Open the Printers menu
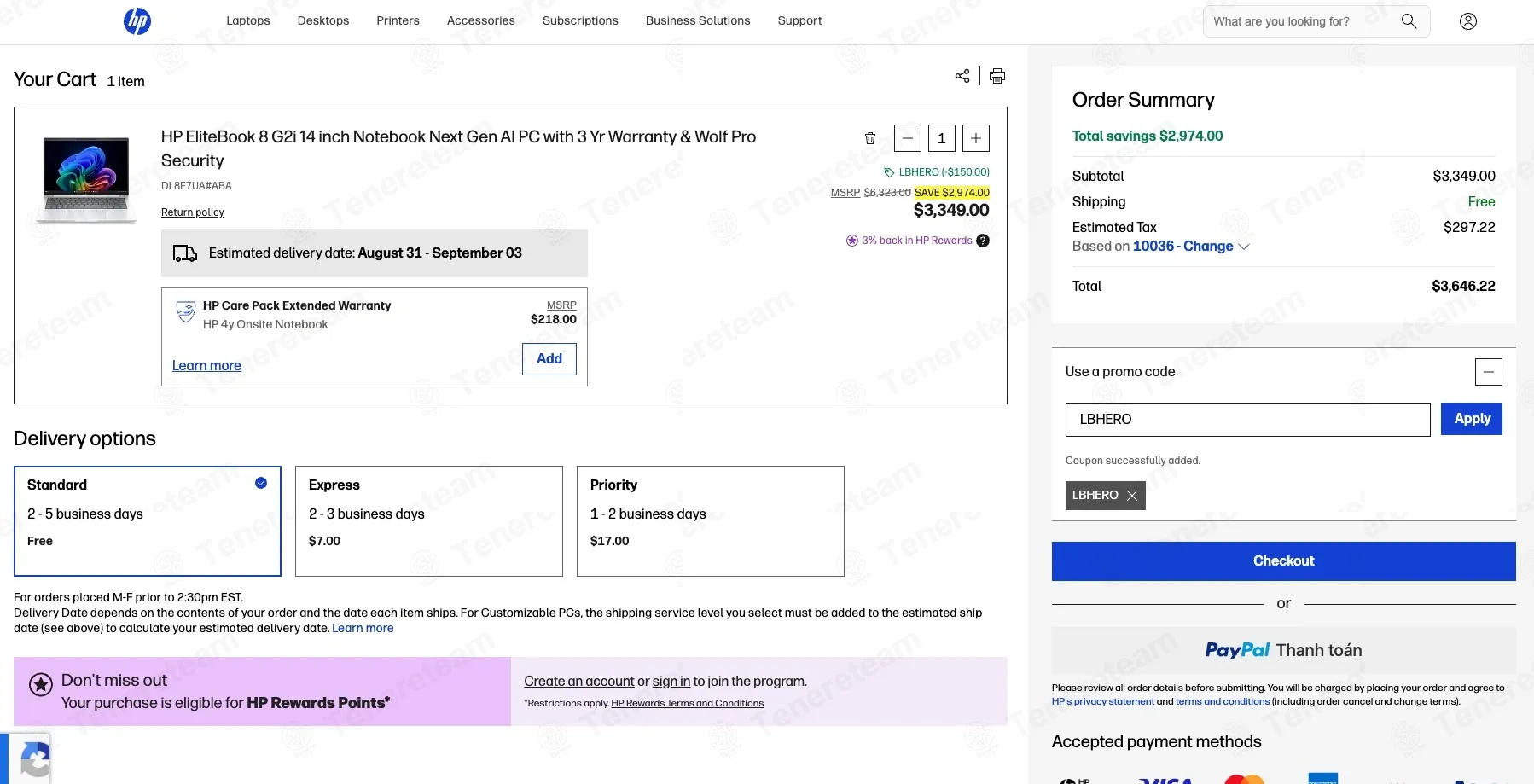Image resolution: width=1534 pixels, height=784 pixels. click(398, 20)
